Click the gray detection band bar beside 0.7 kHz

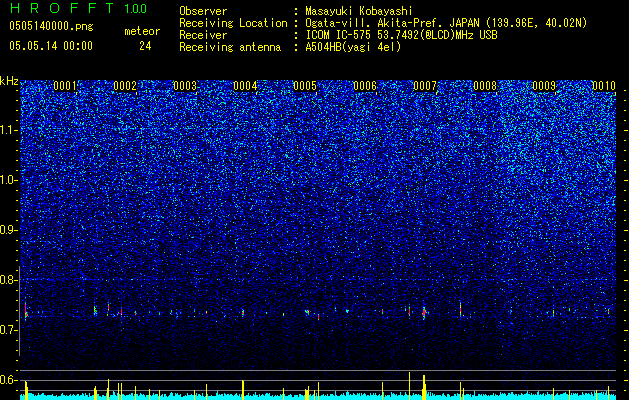click(x=19, y=311)
